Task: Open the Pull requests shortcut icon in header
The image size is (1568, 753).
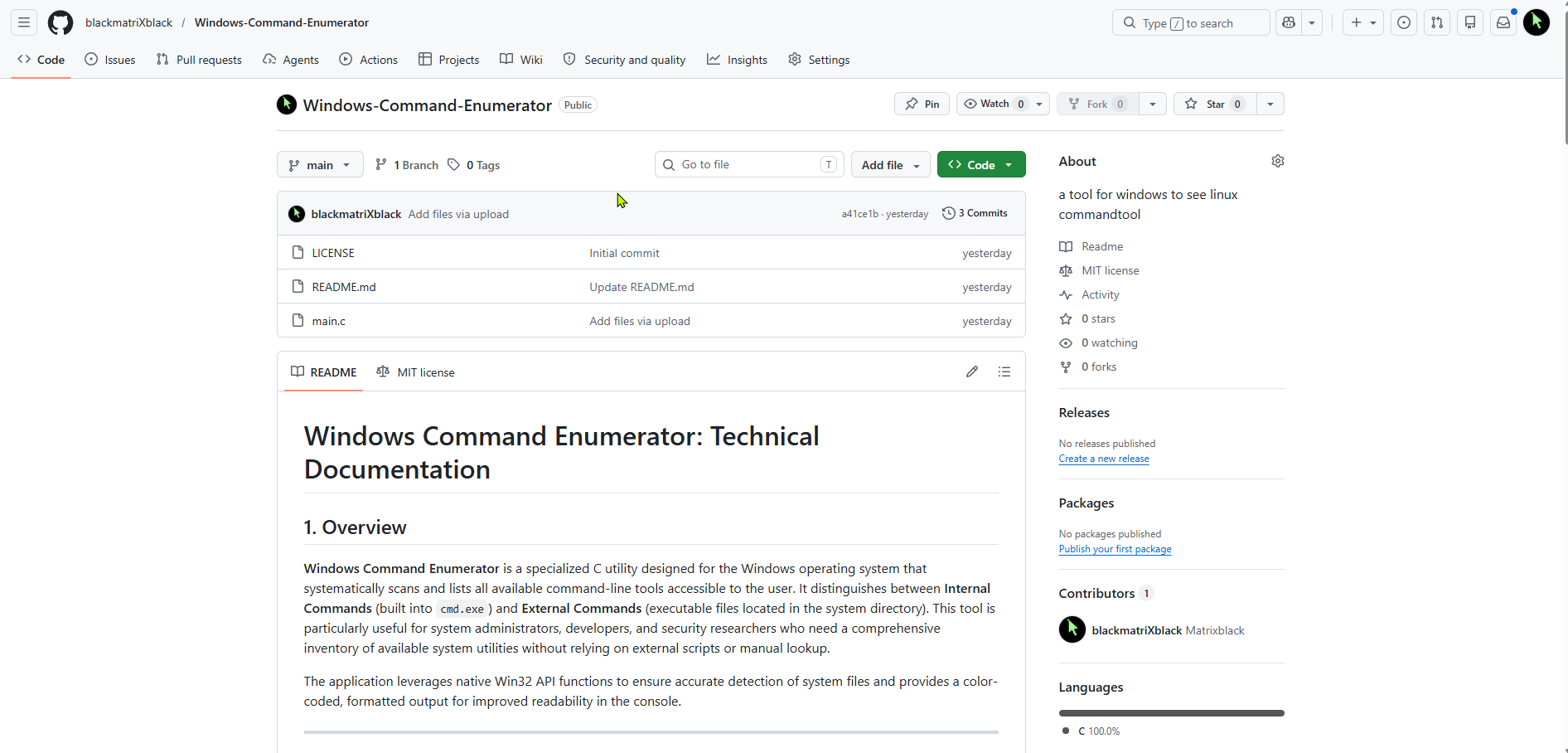Action: [x=1437, y=22]
